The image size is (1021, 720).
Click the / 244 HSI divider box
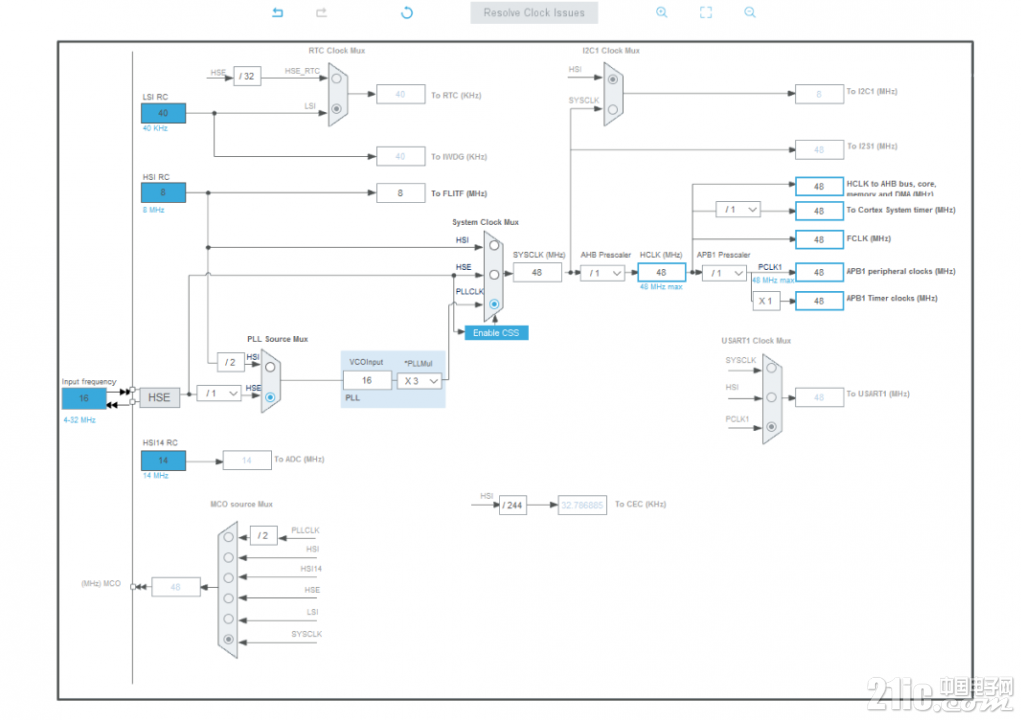point(513,505)
